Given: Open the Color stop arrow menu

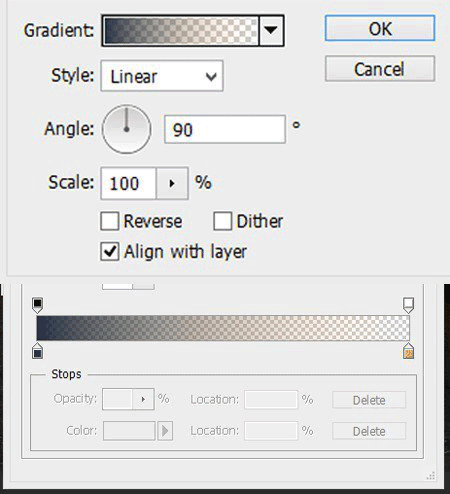Looking at the screenshot, I should [165, 431].
